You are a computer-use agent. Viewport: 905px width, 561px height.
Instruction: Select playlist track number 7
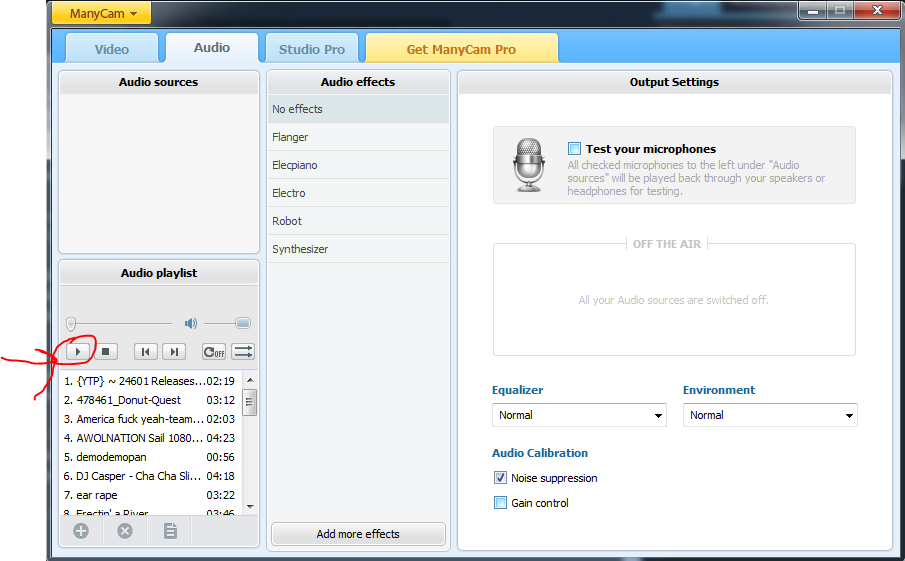[149, 495]
